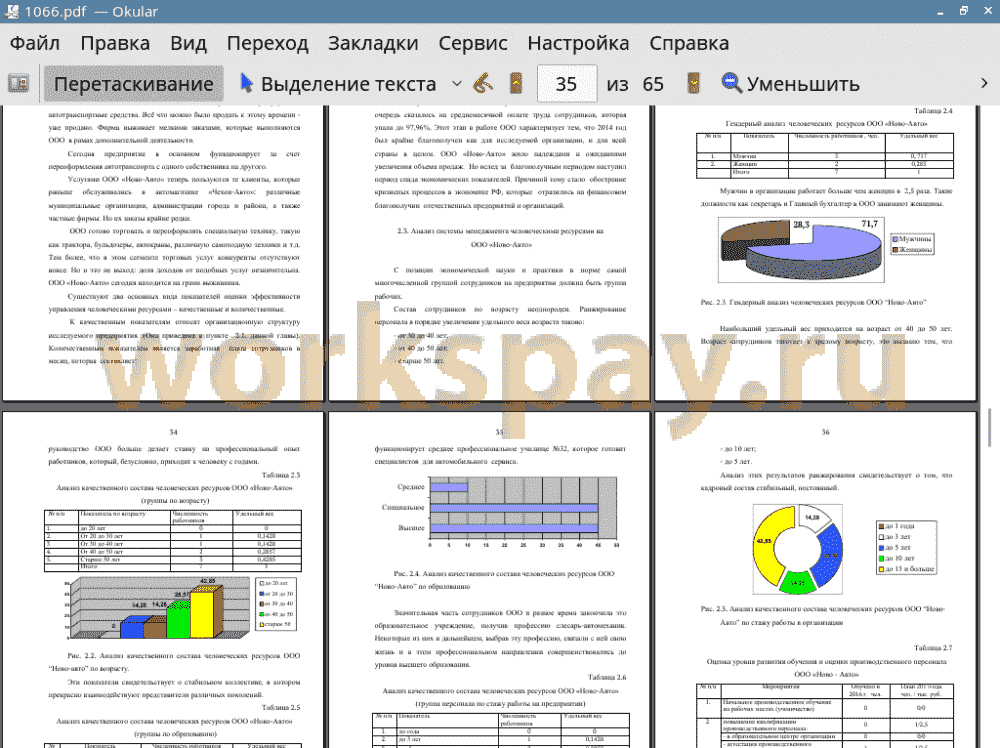1000x748 pixels.
Task: Click the gender pie chart figure
Action: tap(801, 250)
